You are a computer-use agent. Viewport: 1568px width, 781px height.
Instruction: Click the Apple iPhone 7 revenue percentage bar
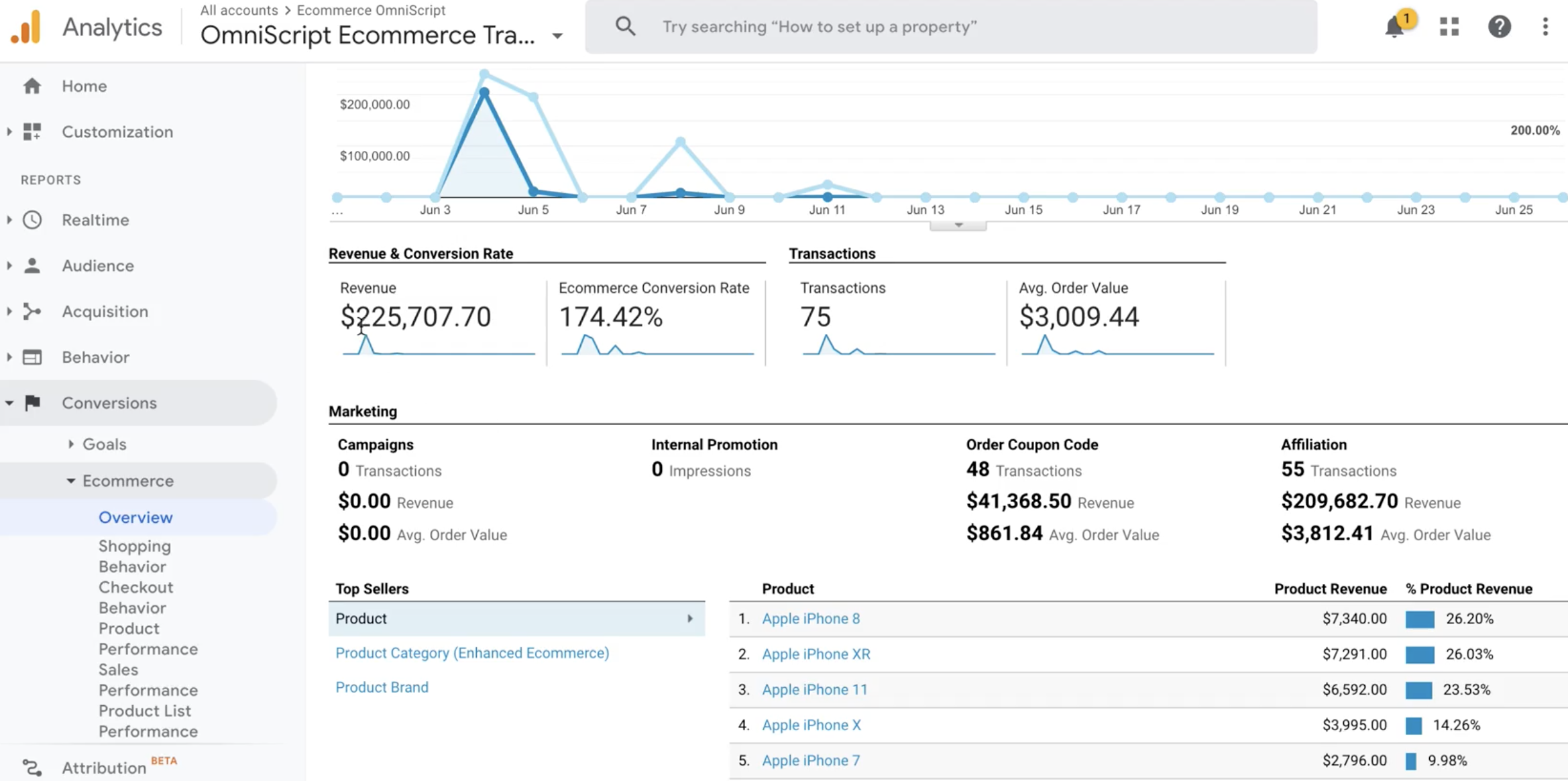pos(1411,761)
